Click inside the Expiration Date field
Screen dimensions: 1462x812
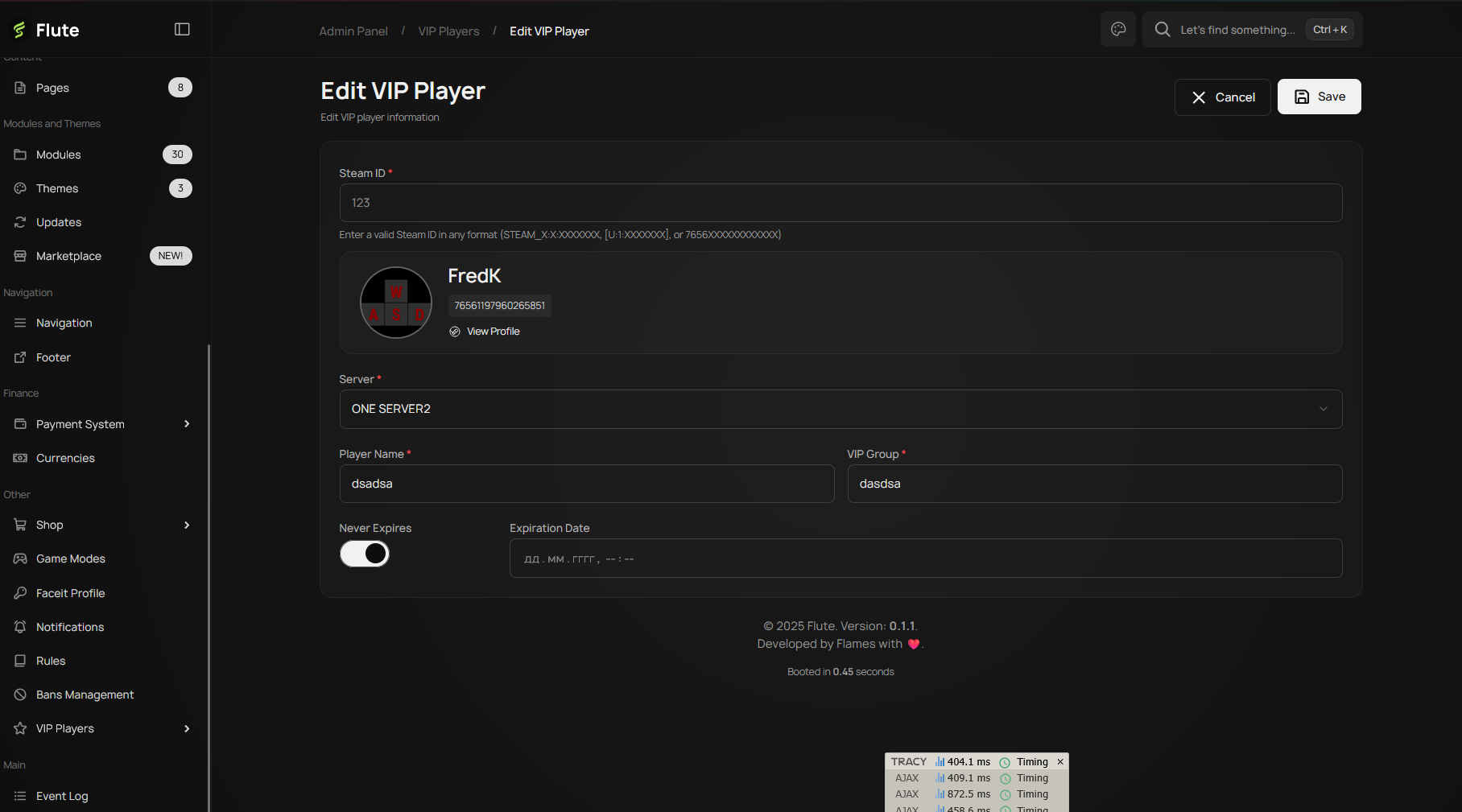pos(924,558)
